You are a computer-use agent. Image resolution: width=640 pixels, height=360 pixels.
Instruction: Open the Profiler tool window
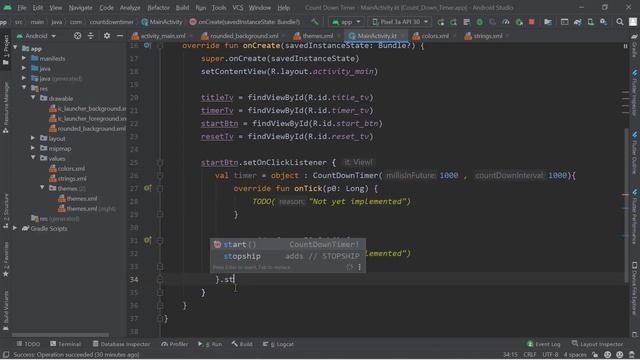click(175, 344)
